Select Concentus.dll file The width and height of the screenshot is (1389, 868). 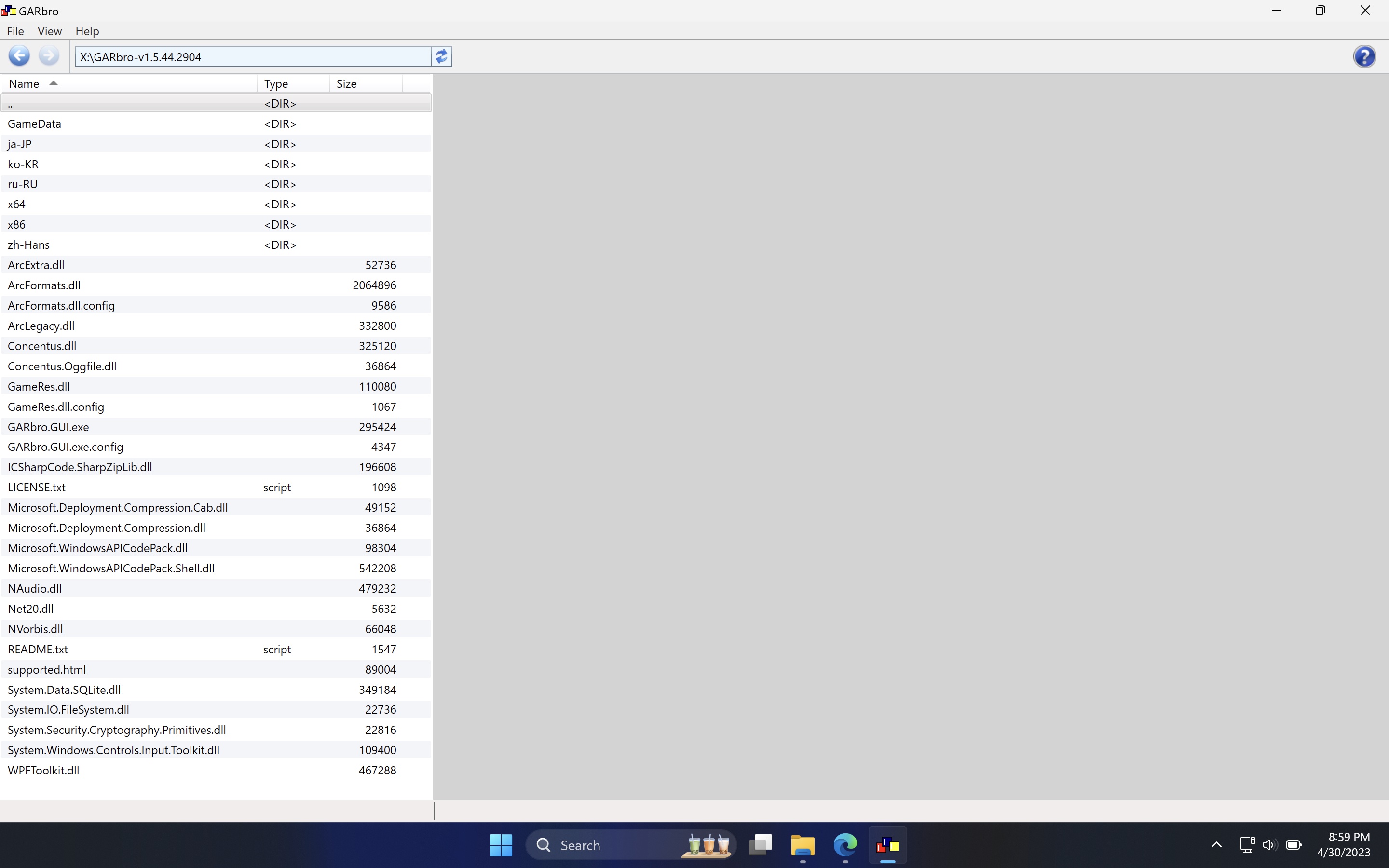tap(216, 346)
